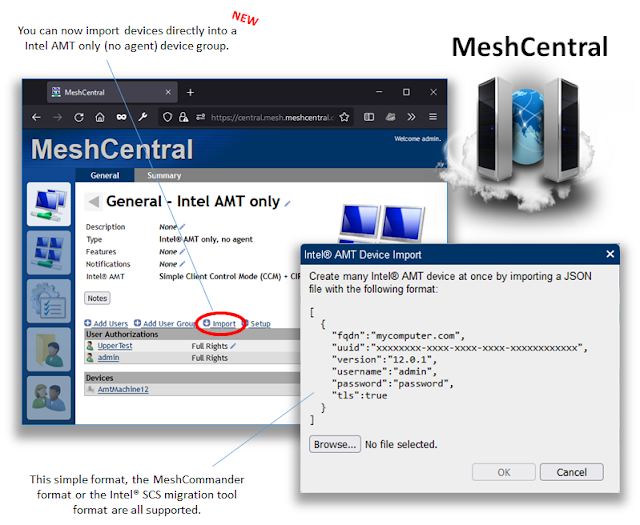The height and width of the screenshot is (525, 640).
Task: Click the browser Back arrow
Action: coord(36,118)
